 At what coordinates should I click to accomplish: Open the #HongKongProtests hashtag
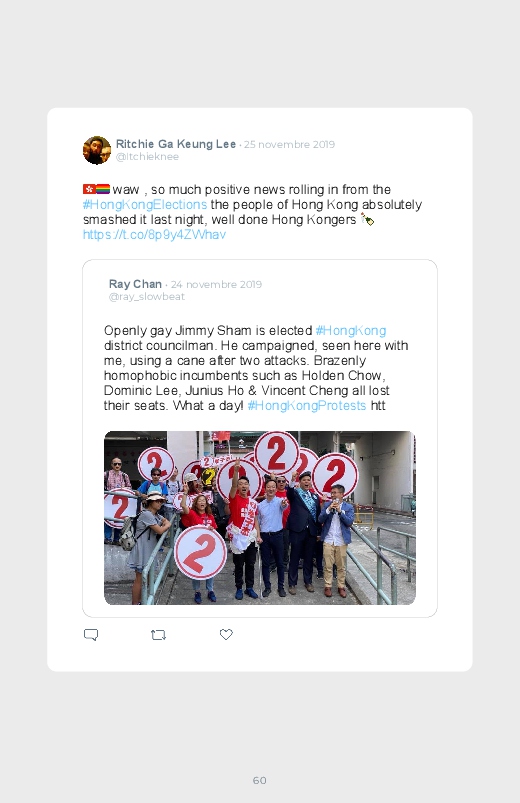point(307,406)
